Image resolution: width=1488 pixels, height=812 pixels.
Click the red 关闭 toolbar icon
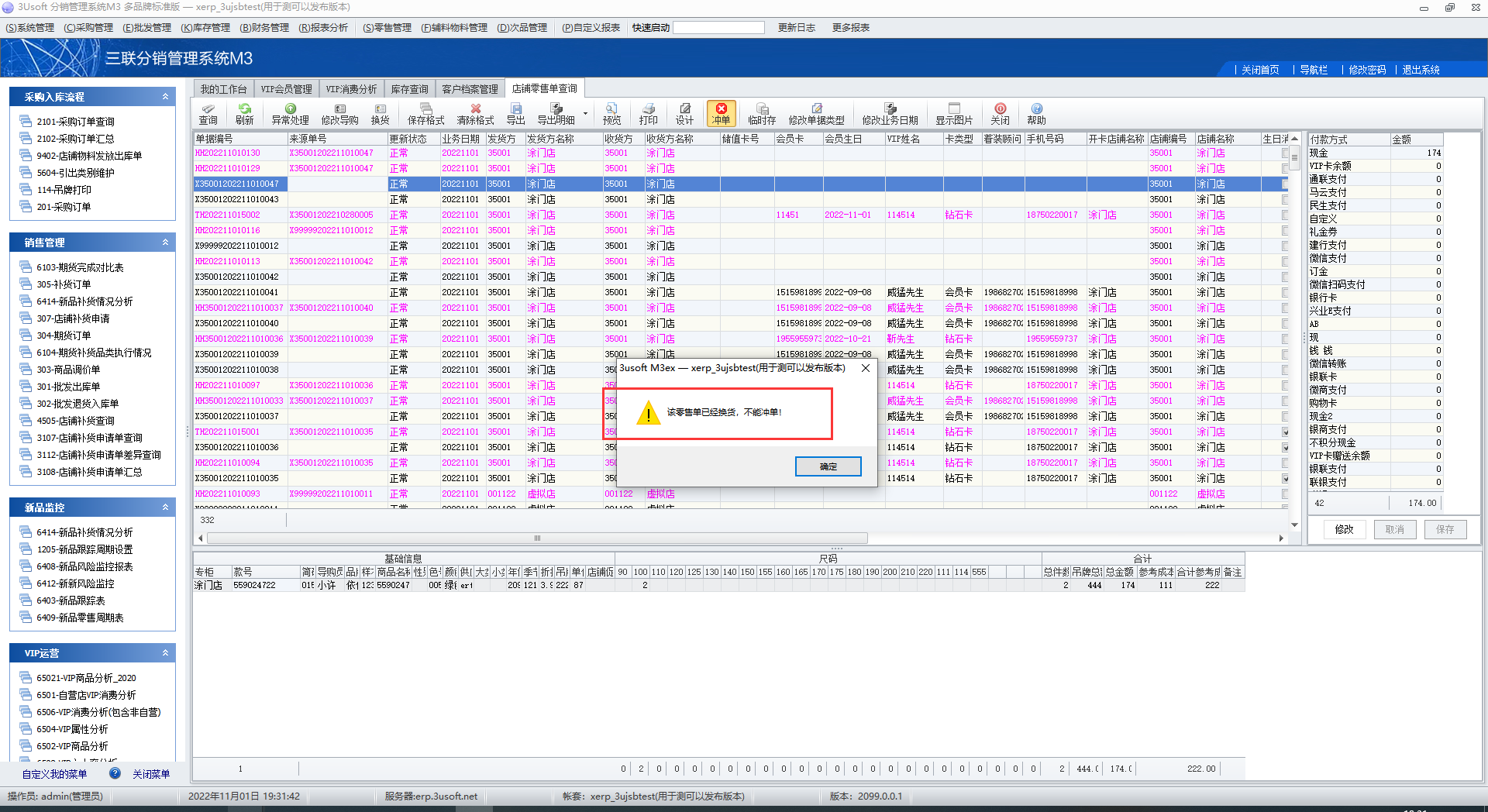[x=1001, y=114]
